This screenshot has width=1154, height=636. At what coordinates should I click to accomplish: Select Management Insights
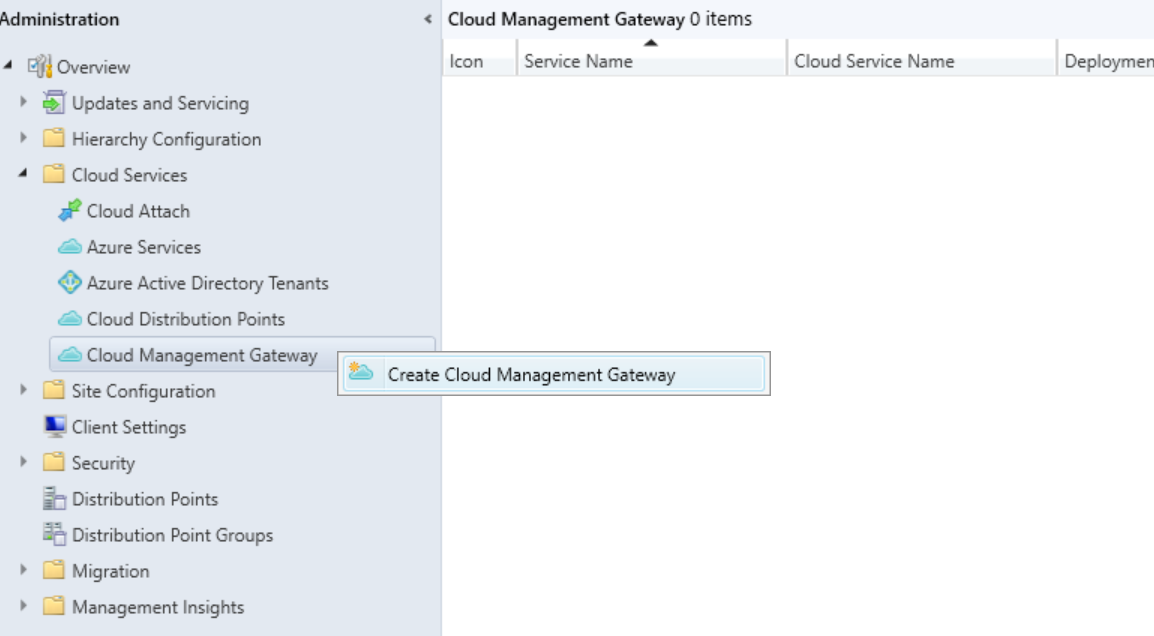(x=157, y=608)
